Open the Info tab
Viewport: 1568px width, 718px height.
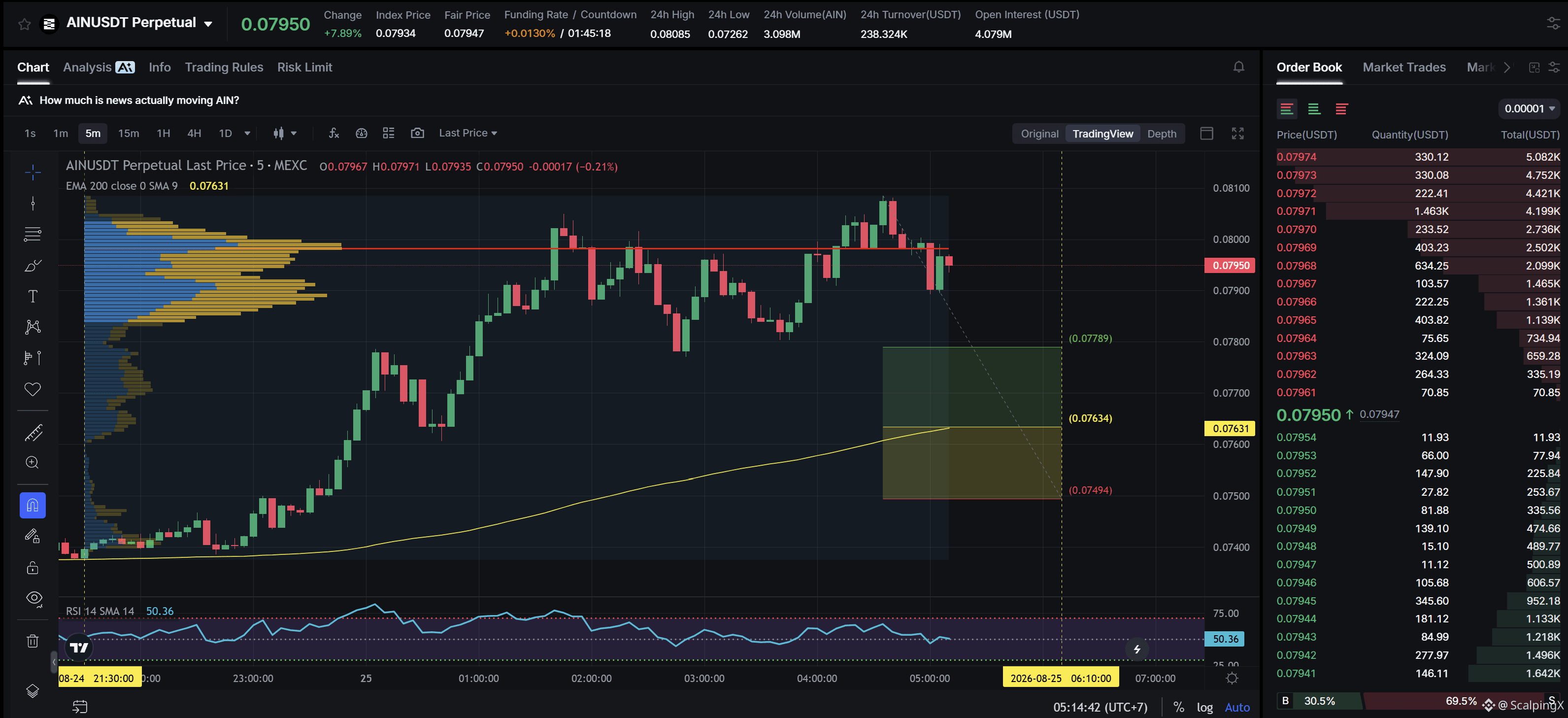[160, 68]
